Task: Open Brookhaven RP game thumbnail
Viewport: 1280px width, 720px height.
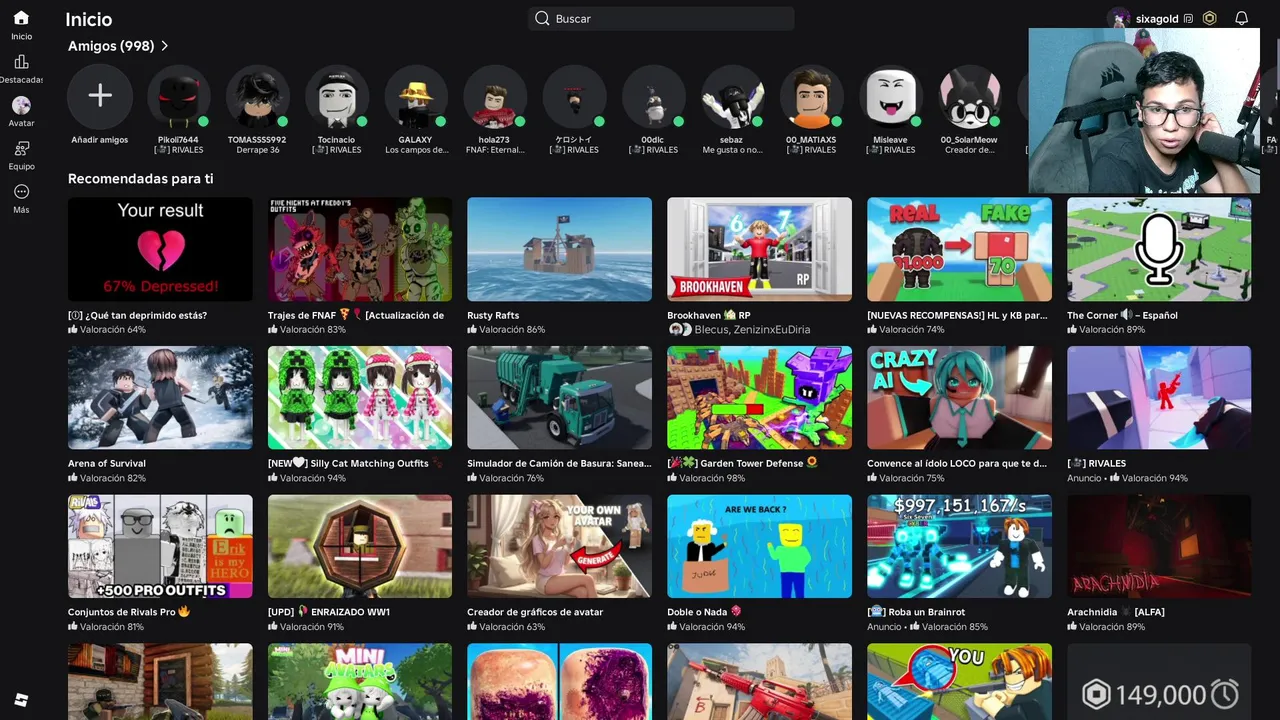Action: [x=759, y=249]
